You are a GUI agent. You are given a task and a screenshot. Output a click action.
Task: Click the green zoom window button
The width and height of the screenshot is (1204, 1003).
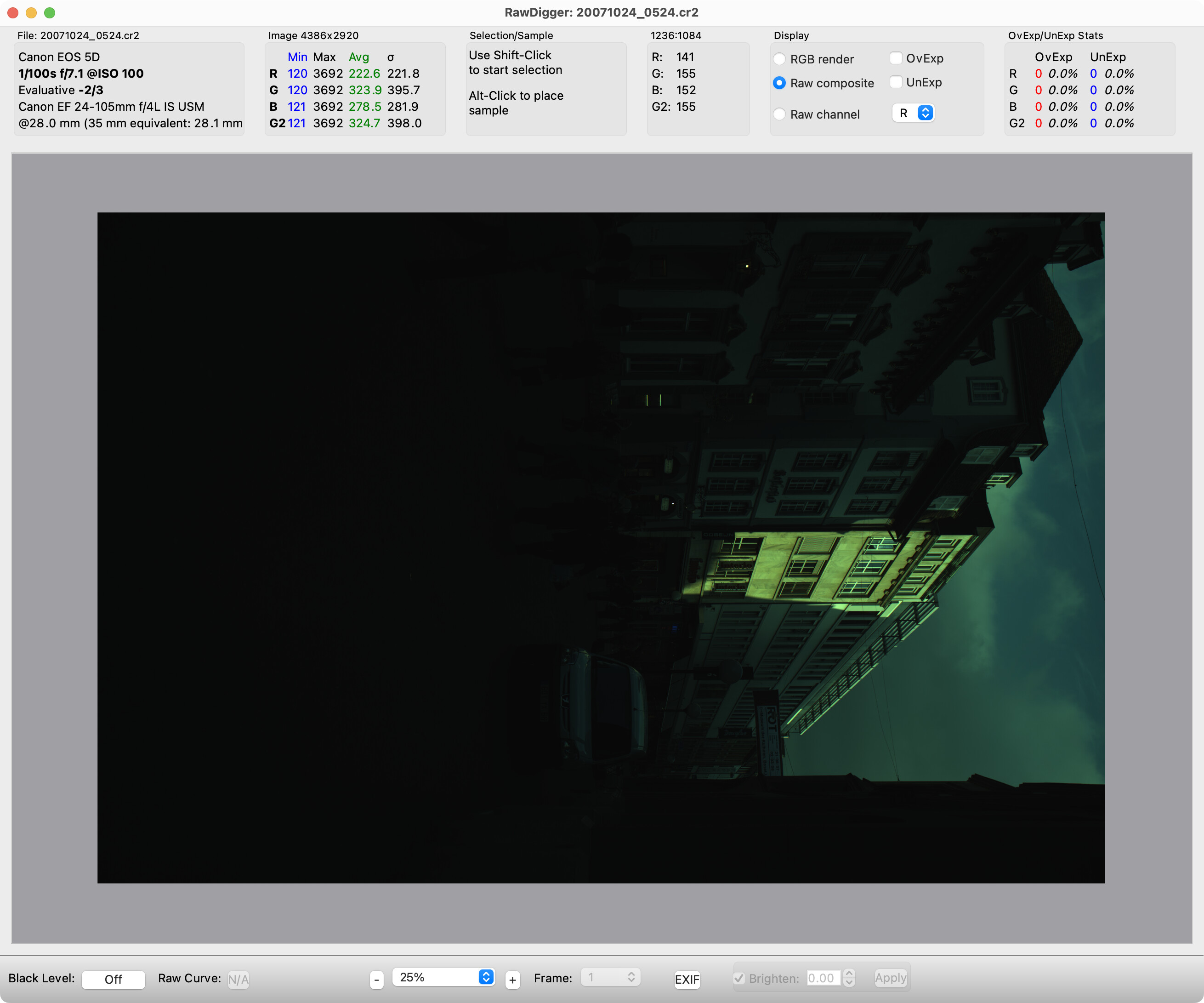50,12
